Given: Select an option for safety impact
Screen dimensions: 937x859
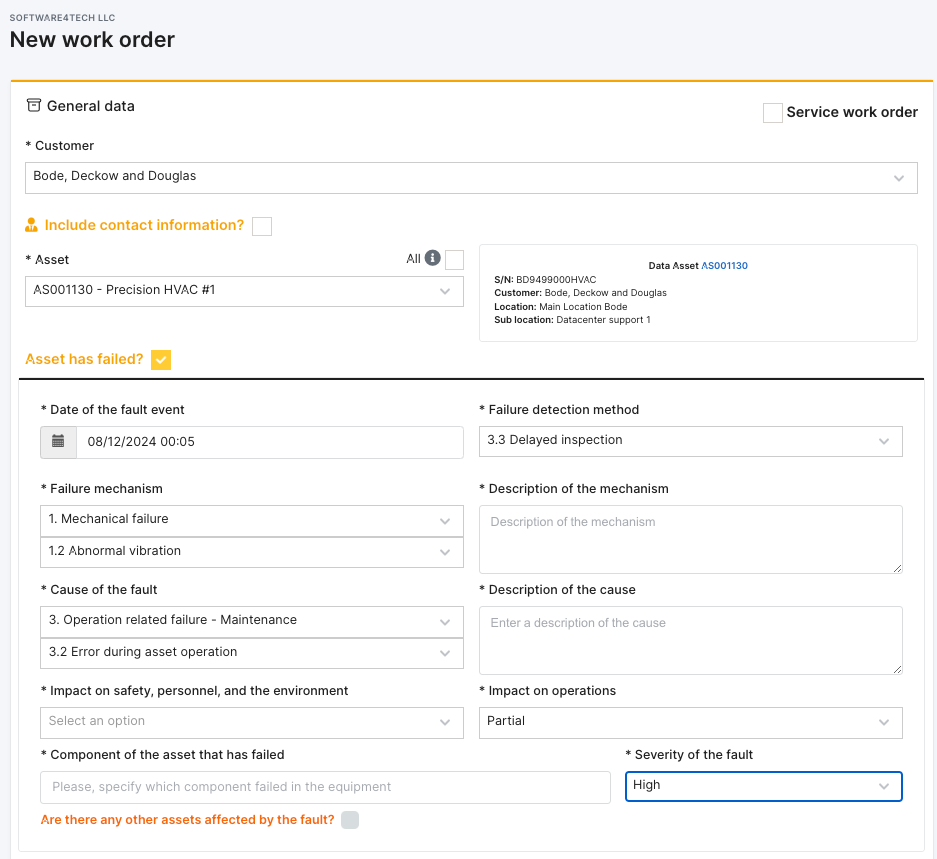Looking at the screenshot, I should click(252, 723).
